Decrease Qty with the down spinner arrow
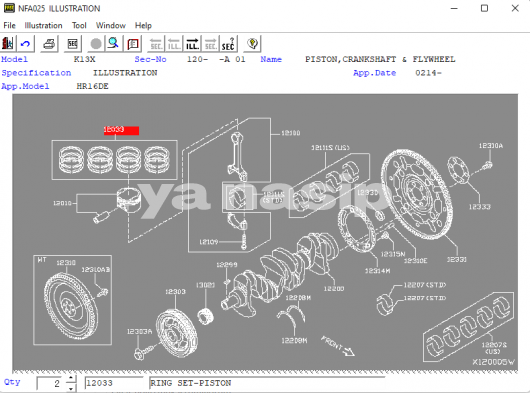The image size is (530, 393). point(71,388)
